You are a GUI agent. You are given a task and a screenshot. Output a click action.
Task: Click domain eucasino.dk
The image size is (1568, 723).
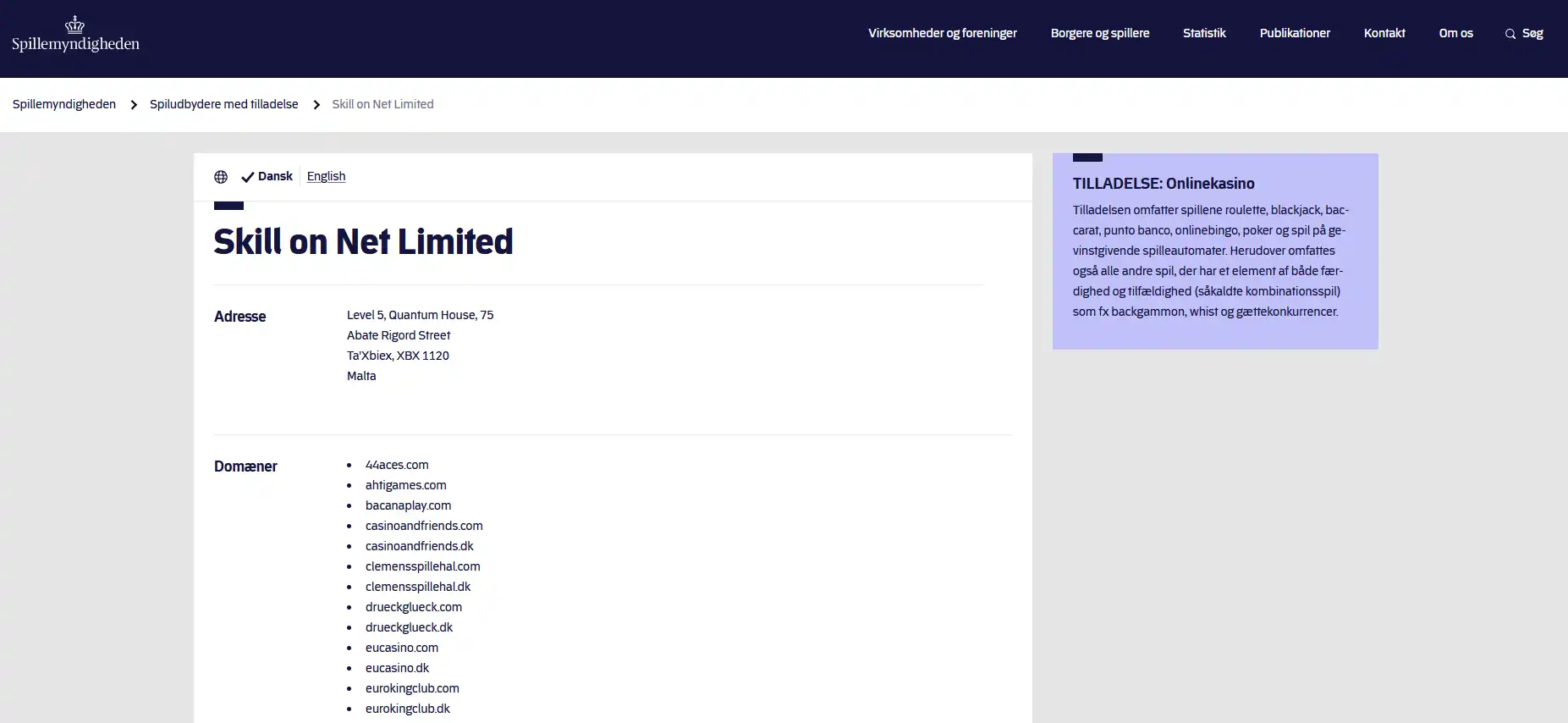[x=397, y=668]
